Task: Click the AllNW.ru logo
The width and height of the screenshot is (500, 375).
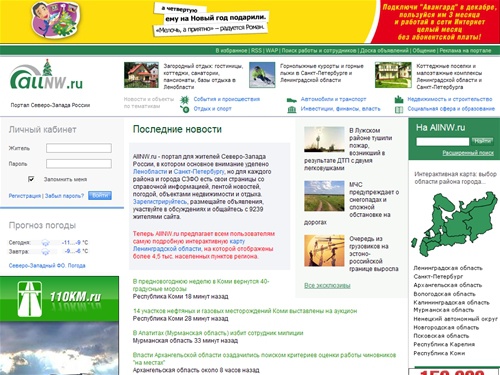Action: [x=46, y=75]
